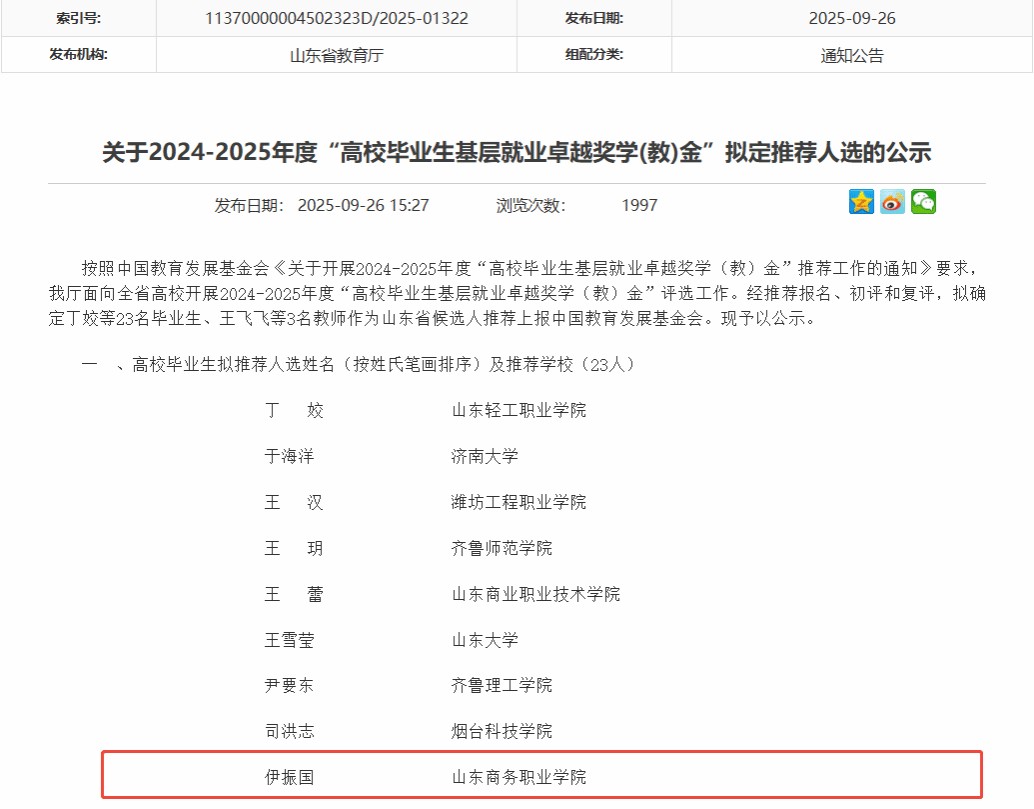Share article via Weibo icon
Viewport: 1034px width, 809px height.
click(x=892, y=202)
